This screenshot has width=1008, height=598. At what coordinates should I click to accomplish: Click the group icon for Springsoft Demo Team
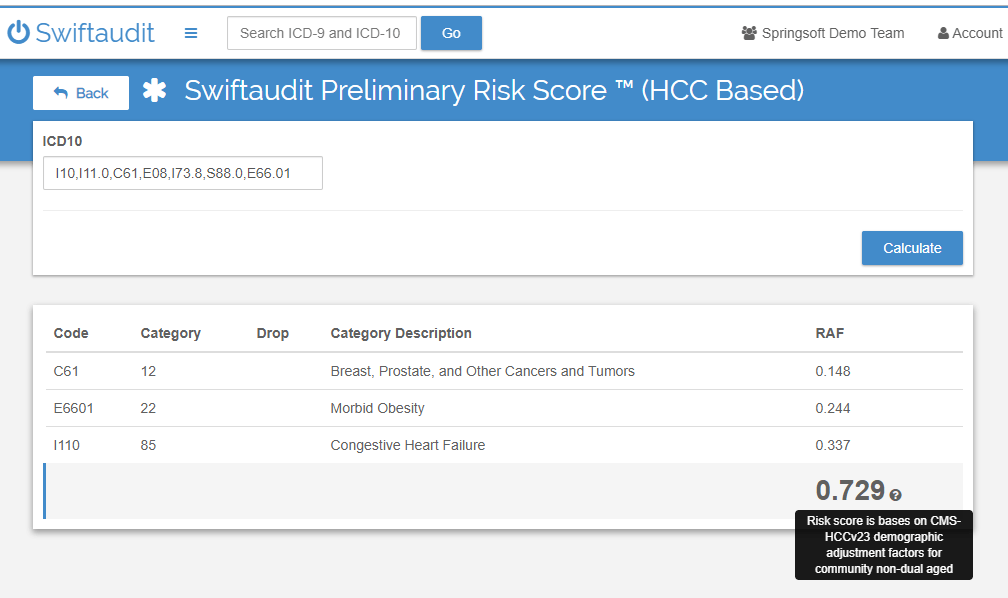(749, 33)
